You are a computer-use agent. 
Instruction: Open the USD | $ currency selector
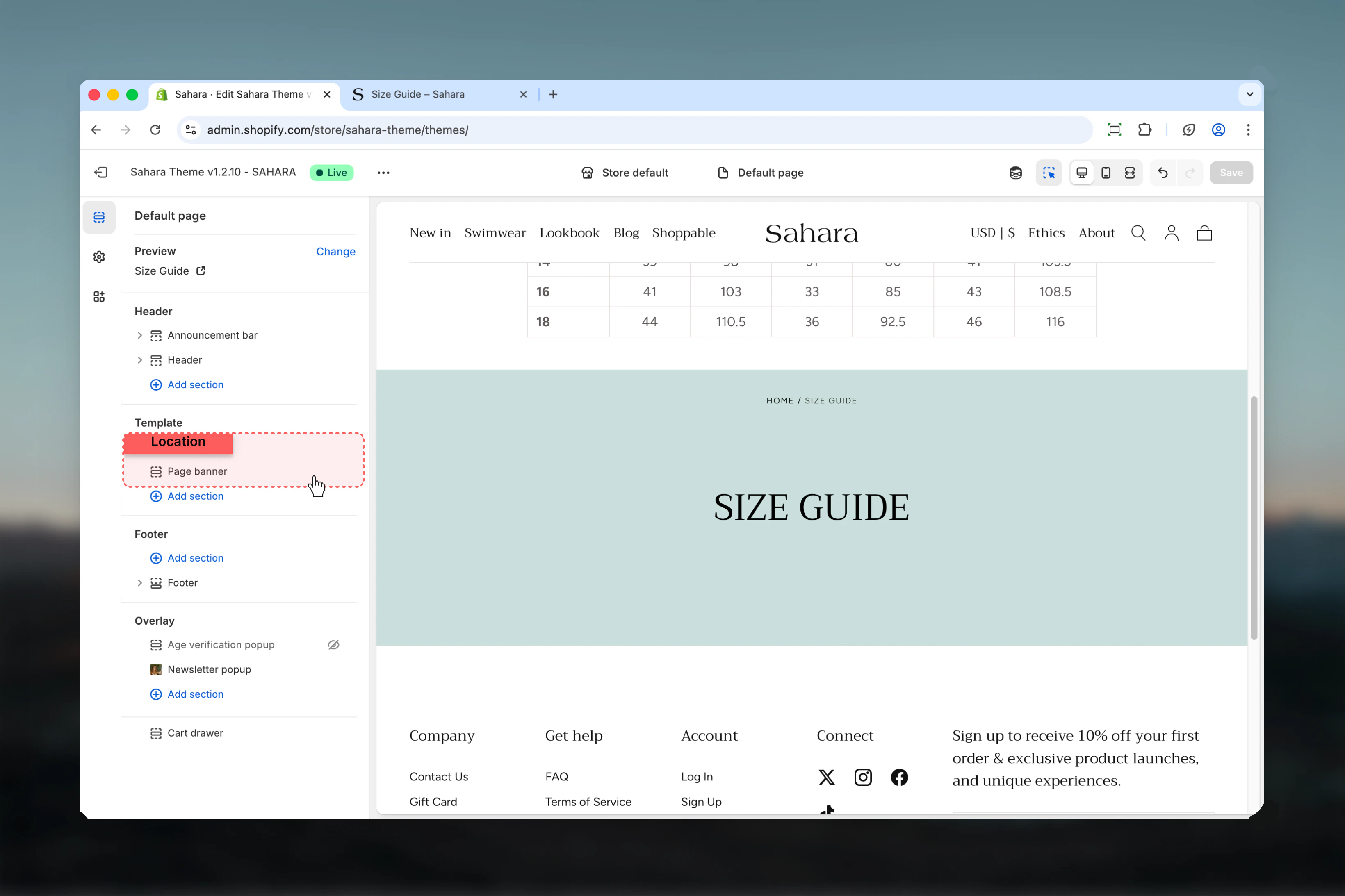pos(992,233)
